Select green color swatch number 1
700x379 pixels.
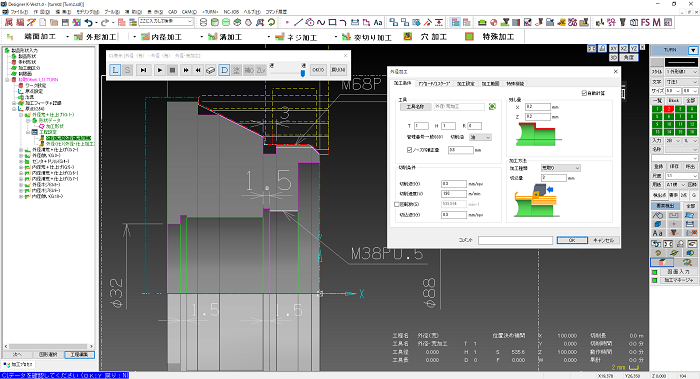click(657, 109)
